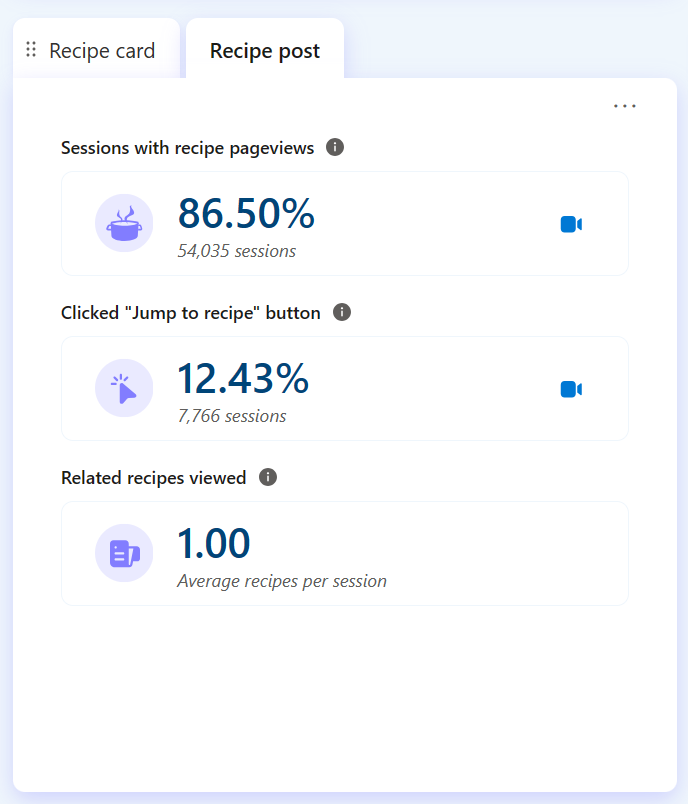Click the 7,766 sessions text
Screen dimensions: 688x804
click(x=232, y=416)
